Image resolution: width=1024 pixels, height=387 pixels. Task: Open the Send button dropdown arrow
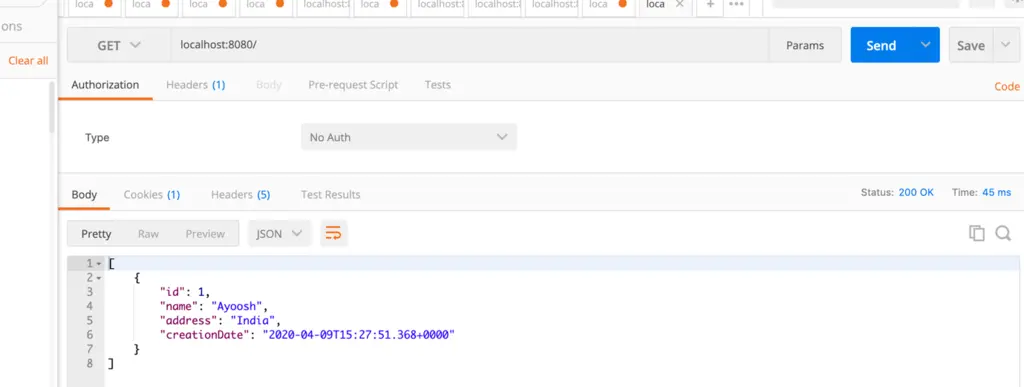pos(925,45)
